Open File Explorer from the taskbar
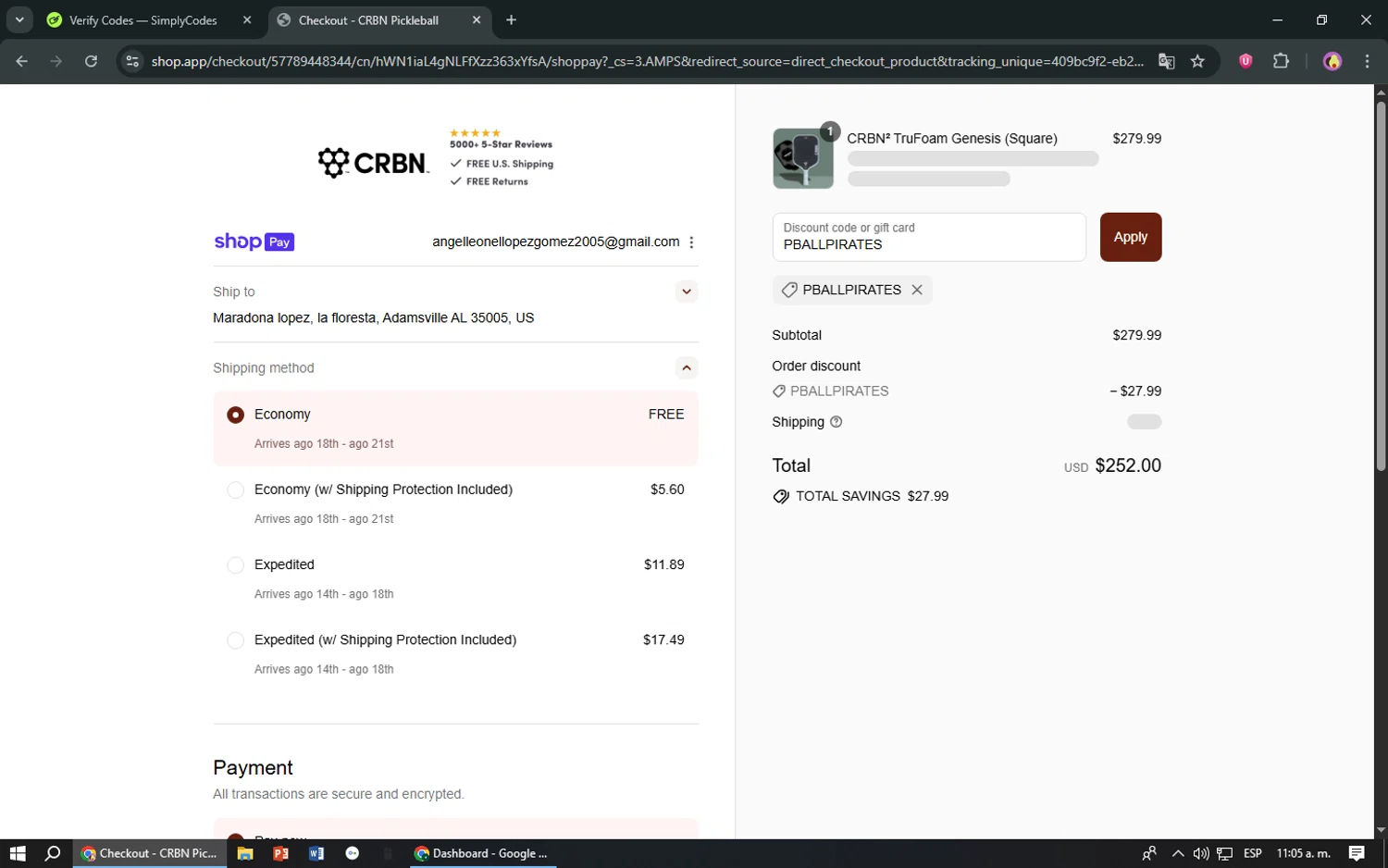Viewport: 1388px width, 868px height. click(245, 853)
